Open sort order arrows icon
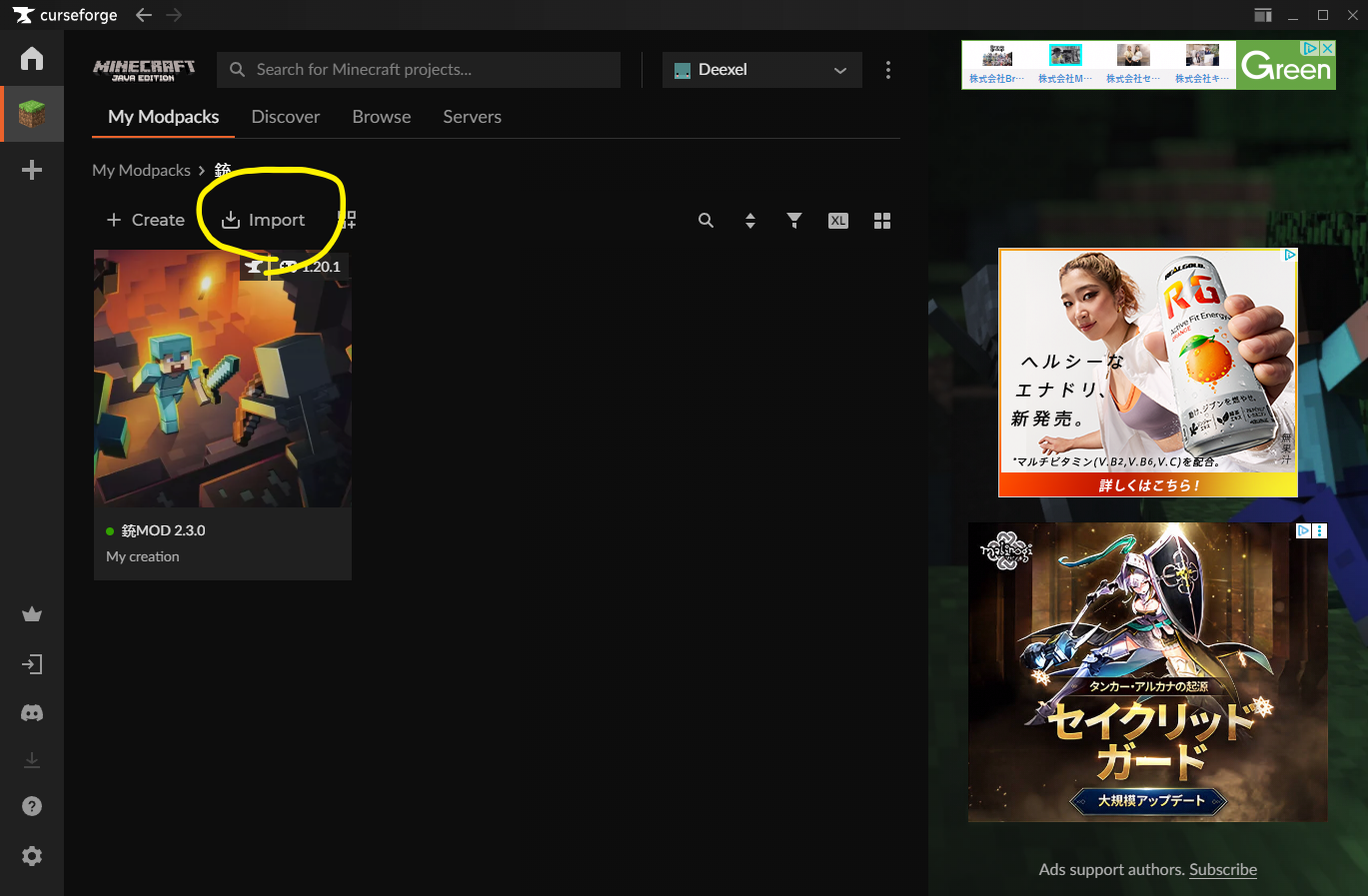This screenshot has height=896, width=1368. (750, 221)
